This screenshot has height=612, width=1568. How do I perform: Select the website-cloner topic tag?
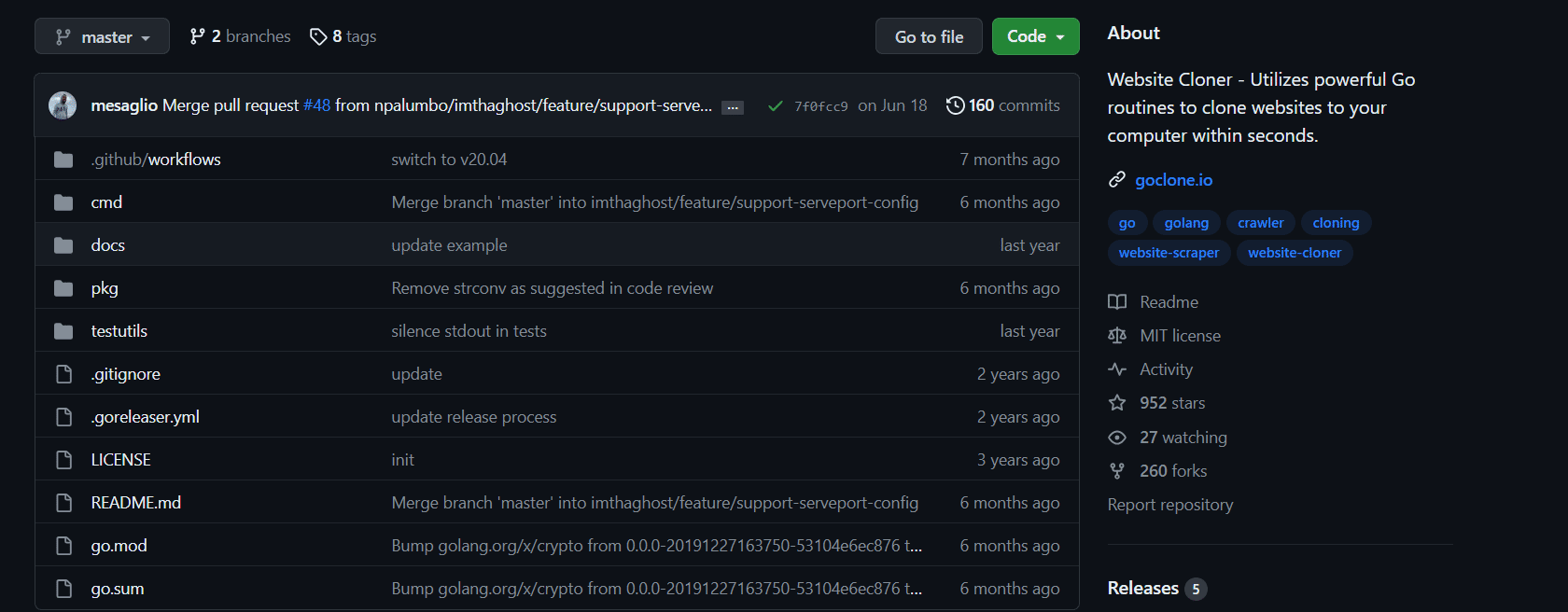[x=1294, y=253]
